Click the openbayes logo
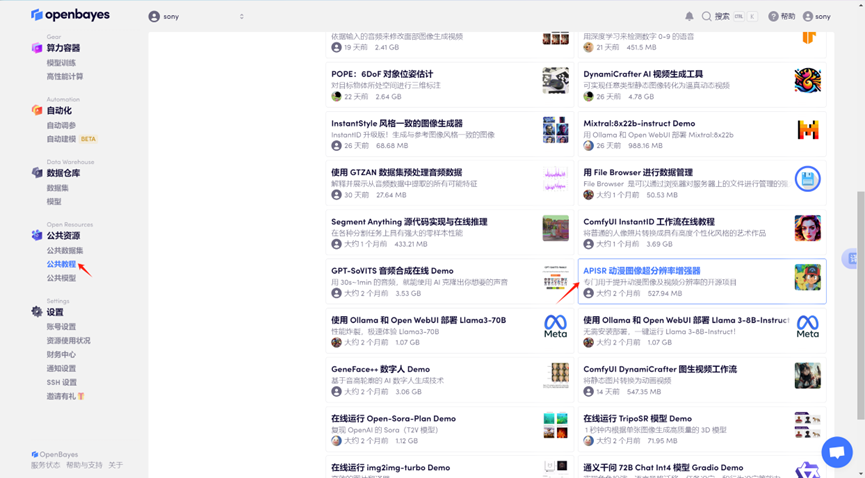The height and width of the screenshot is (478, 865). click(70, 15)
